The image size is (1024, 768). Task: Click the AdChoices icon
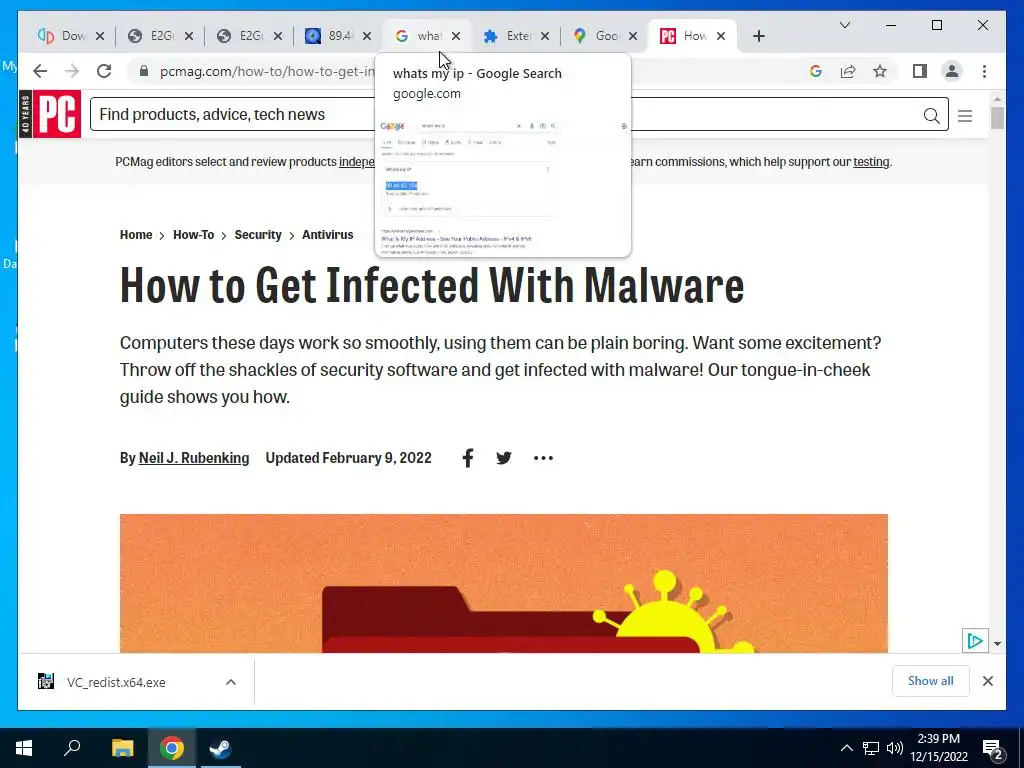click(x=974, y=641)
